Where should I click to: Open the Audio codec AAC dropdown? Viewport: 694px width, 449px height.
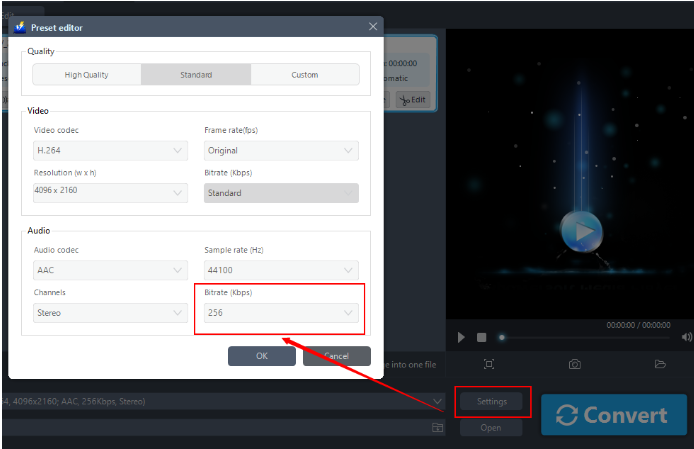click(x=110, y=270)
